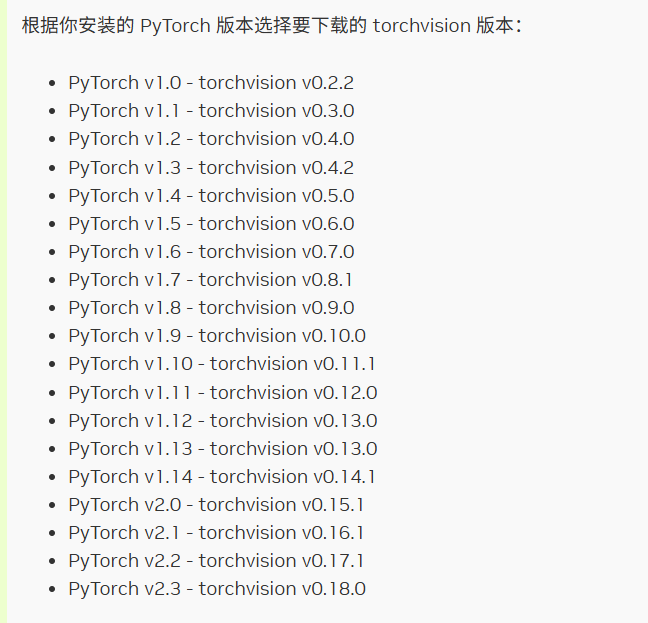The image size is (648, 623).
Task: Select the PyTorch v1.9 - torchvision v0.10.0 entry
Action: (217, 336)
